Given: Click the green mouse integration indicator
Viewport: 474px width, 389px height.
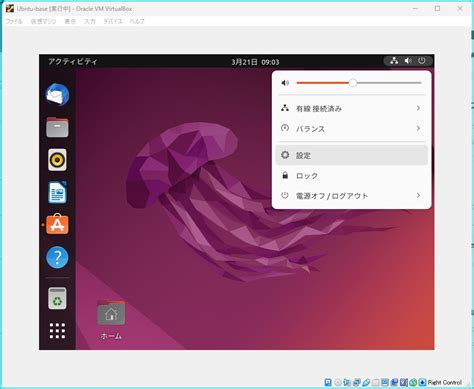Looking at the screenshot, I should point(413,382).
